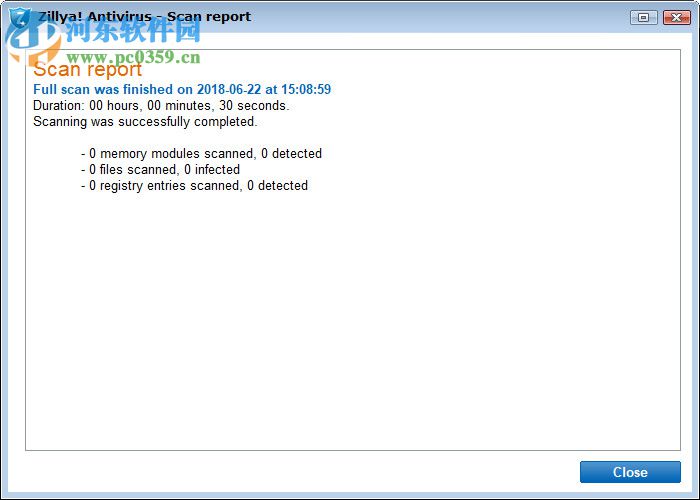This screenshot has width=700, height=500.
Task: Click the Zillya shield icon in title bar
Action: [20, 18]
